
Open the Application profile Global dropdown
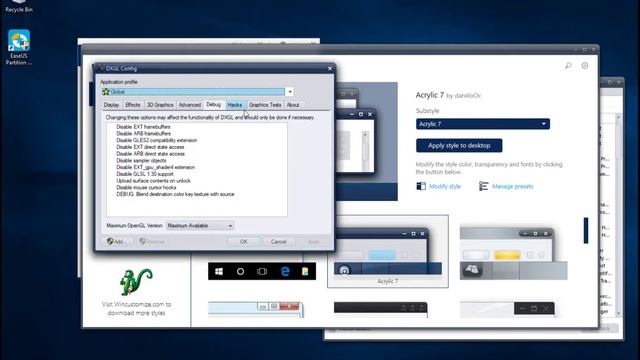tap(290, 92)
